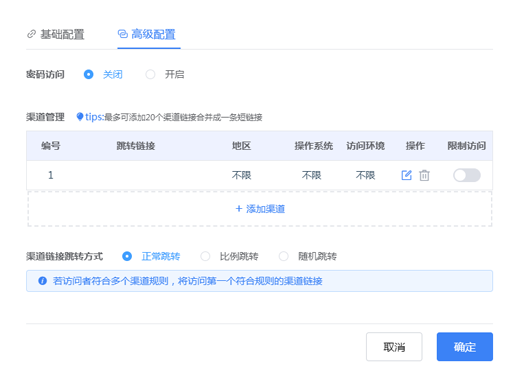Click the 跳转链接 column header

click(136, 146)
